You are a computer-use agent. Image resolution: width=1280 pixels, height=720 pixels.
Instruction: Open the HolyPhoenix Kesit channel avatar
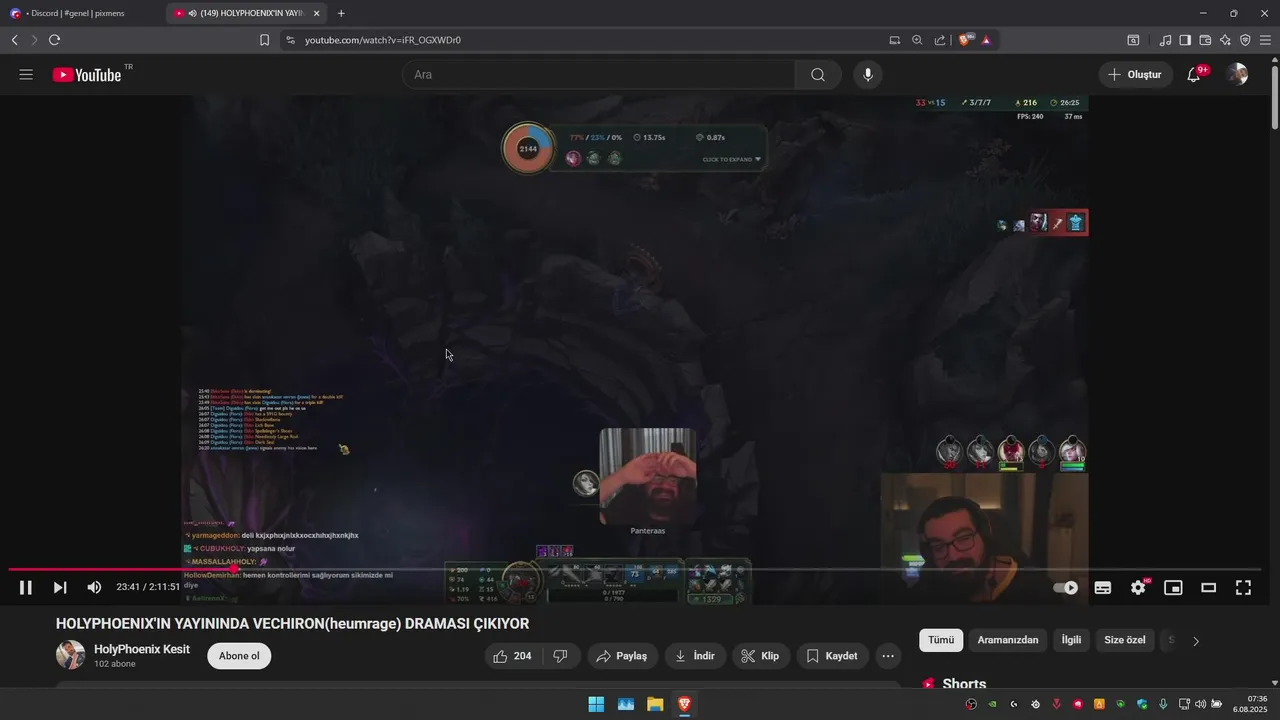tap(70, 656)
